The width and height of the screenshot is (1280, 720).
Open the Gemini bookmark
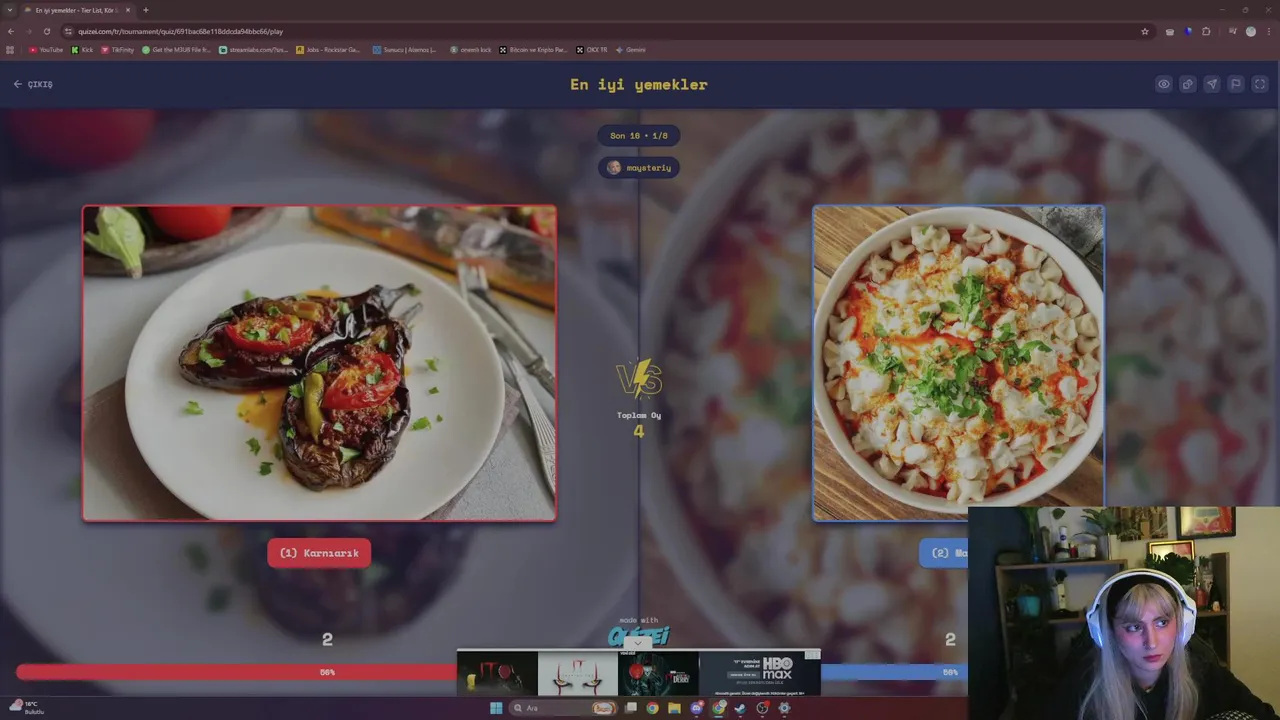click(631, 49)
